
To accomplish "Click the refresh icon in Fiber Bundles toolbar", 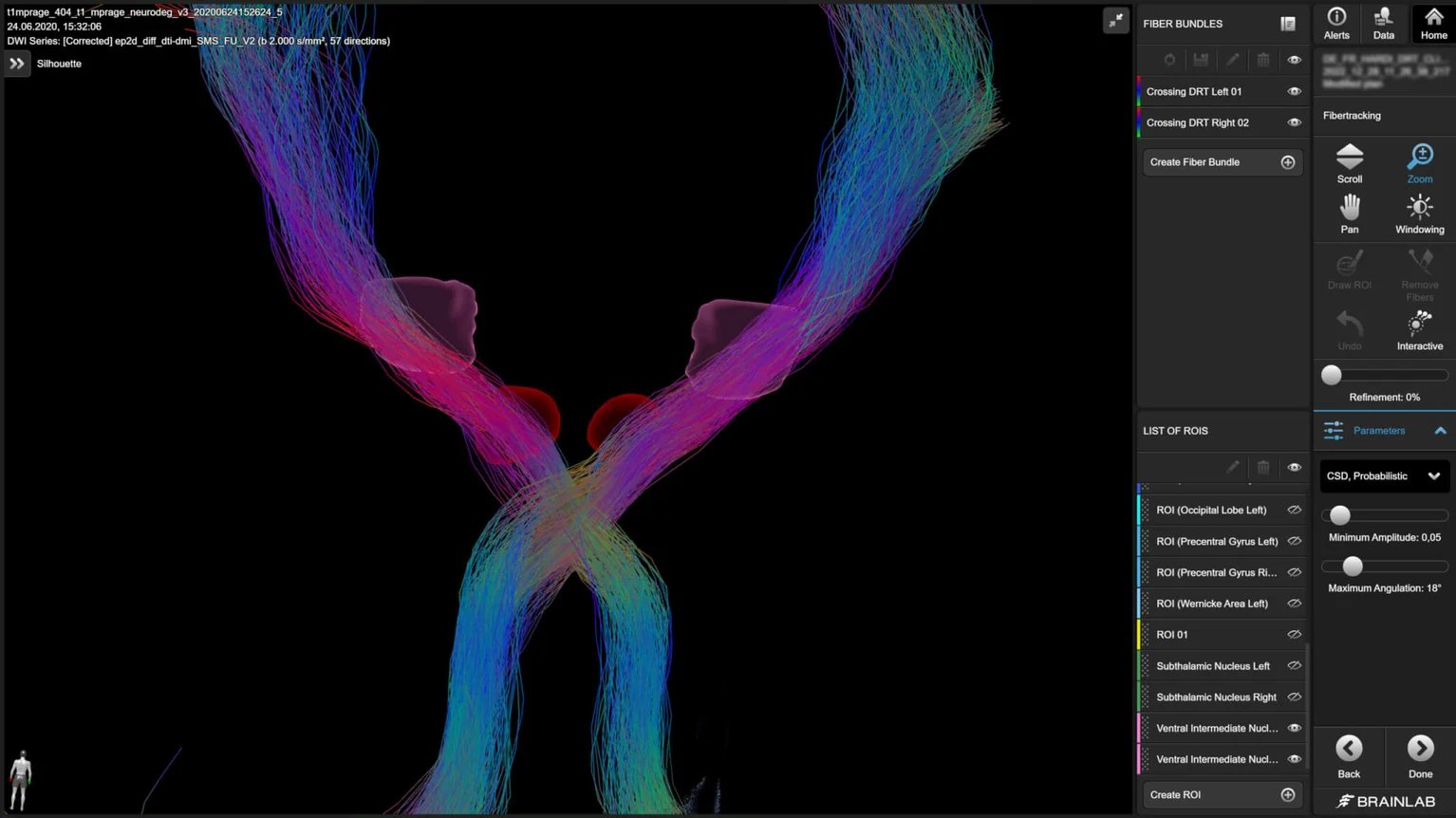I will 1169,60.
